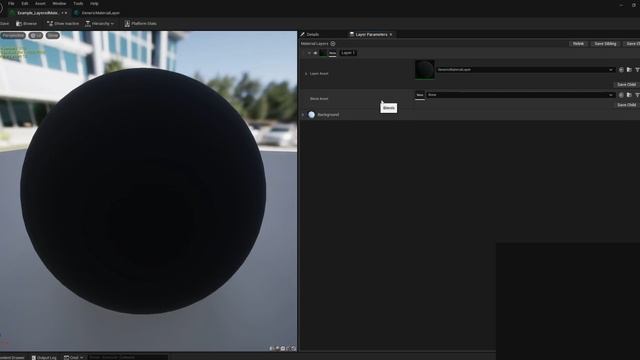Screen dimensions: 640x360
Task: Expand the Background layer row
Action: pyautogui.click(x=303, y=115)
